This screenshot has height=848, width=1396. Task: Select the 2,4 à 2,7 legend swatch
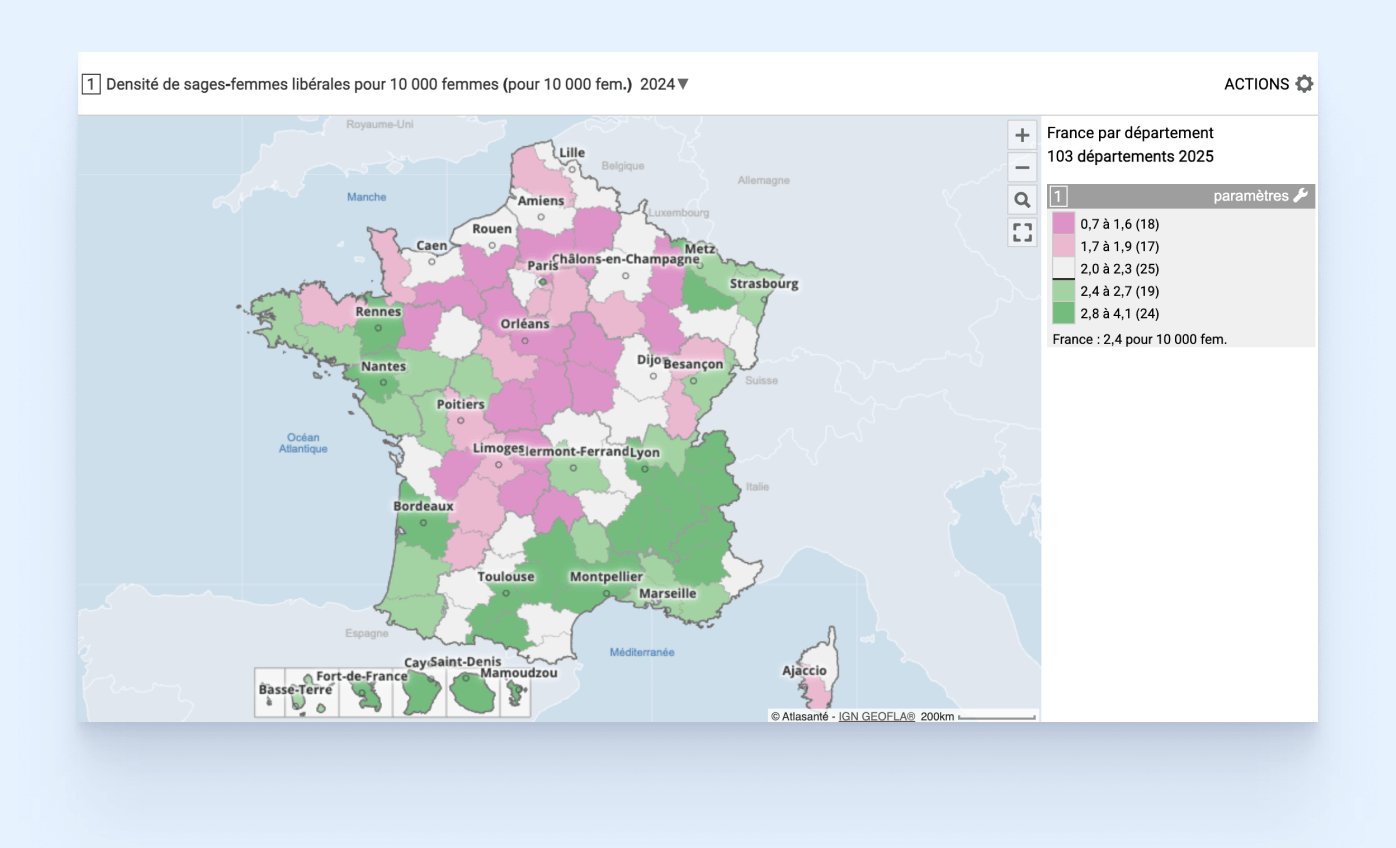1063,291
